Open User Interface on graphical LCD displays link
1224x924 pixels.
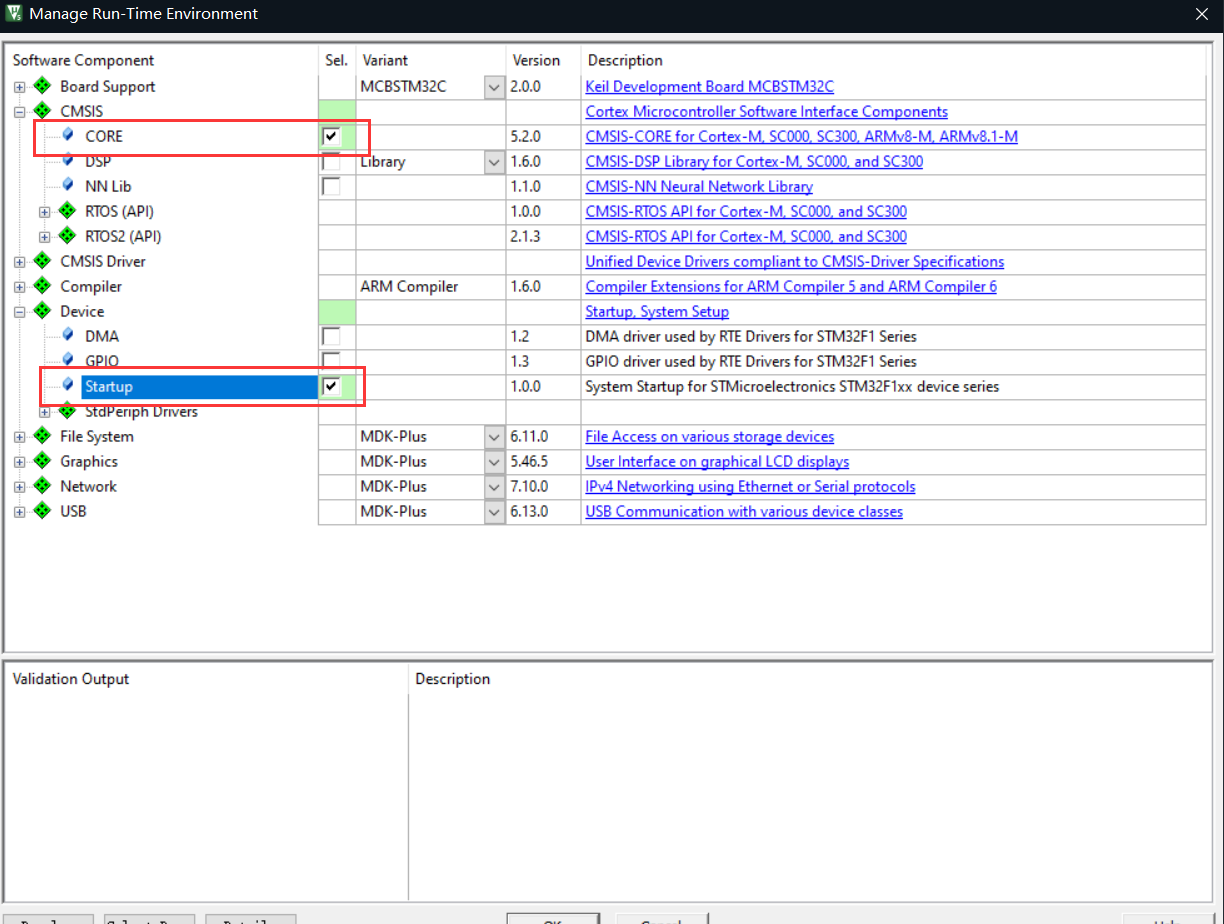coord(717,461)
